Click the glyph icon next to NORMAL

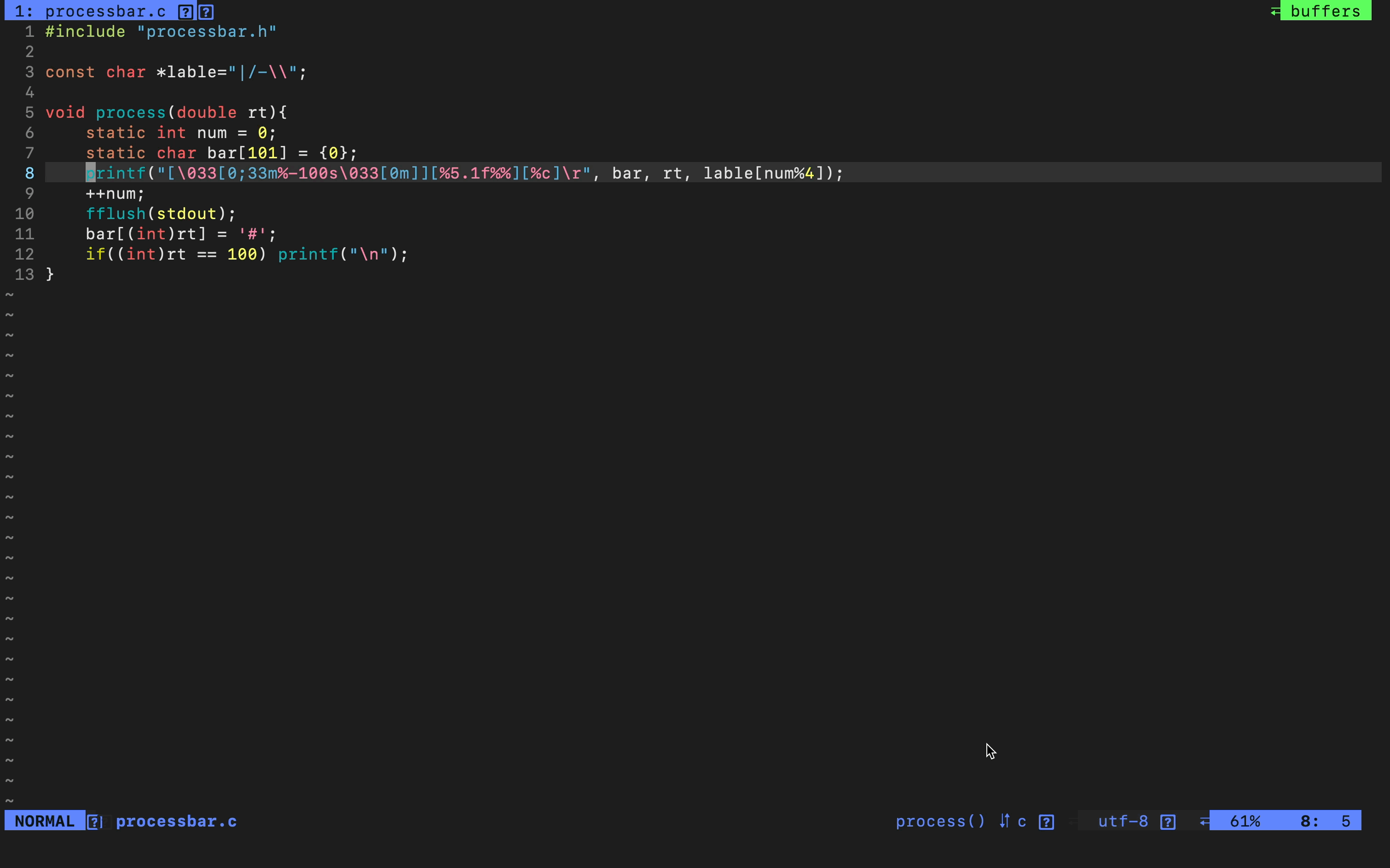click(95, 822)
